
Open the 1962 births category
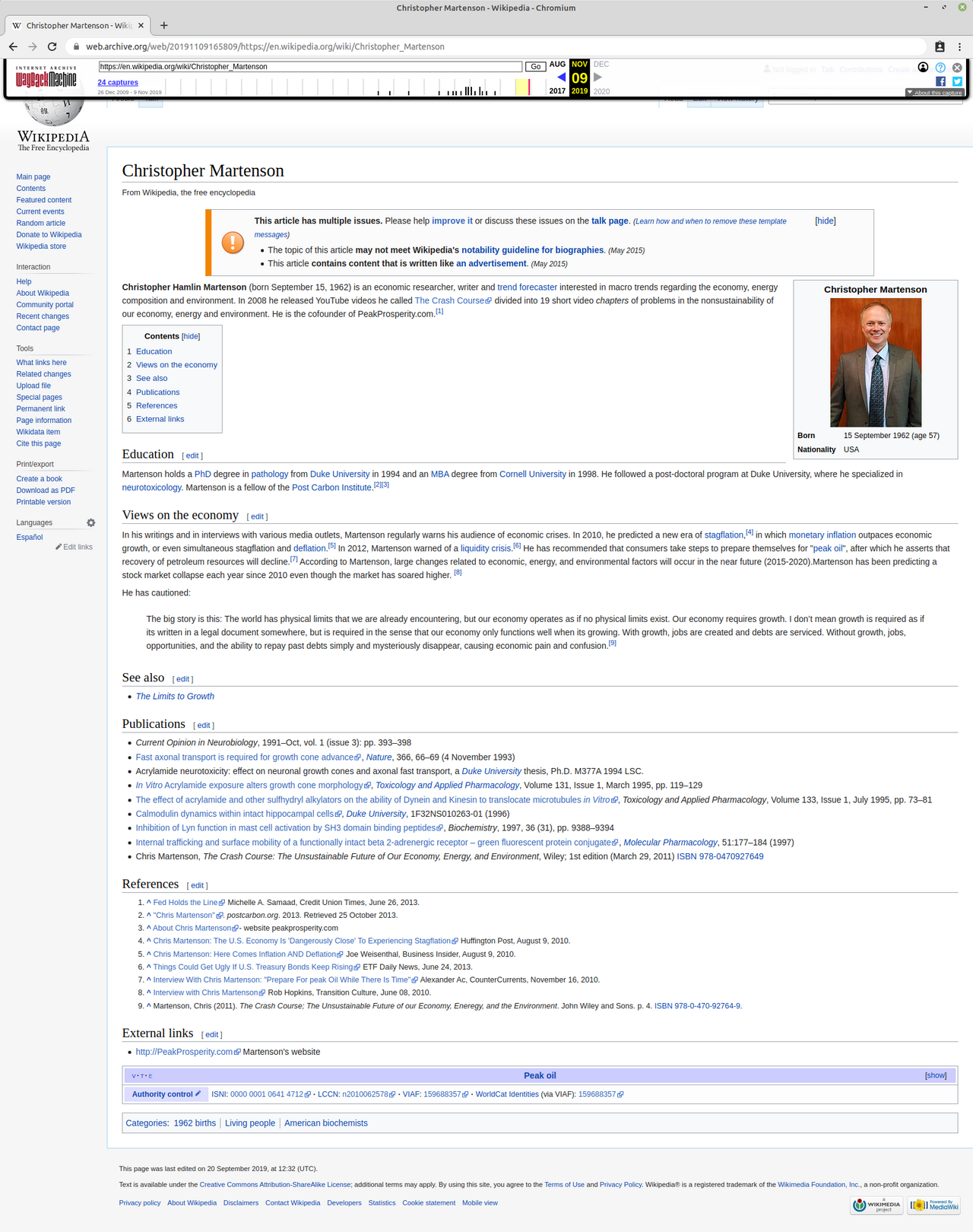coord(195,1122)
